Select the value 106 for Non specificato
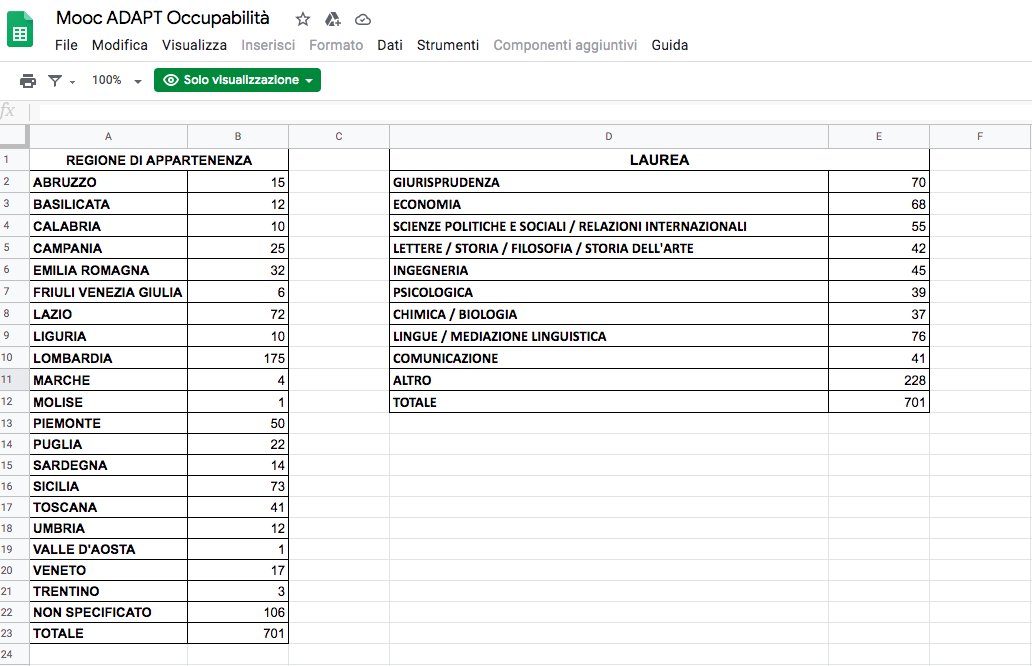 (238, 612)
